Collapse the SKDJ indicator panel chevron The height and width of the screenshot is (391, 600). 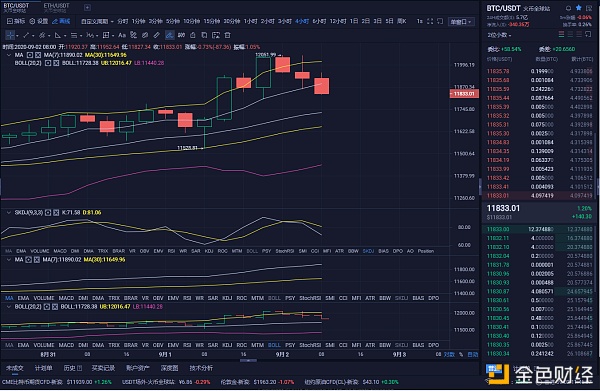pos(8,212)
